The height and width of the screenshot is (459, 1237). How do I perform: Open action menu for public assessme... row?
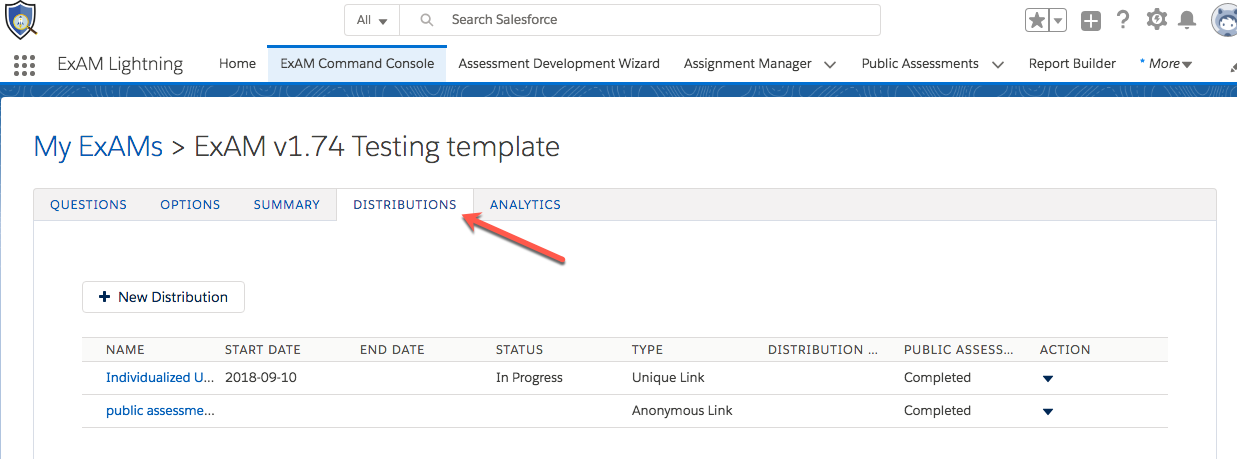coord(1048,412)
